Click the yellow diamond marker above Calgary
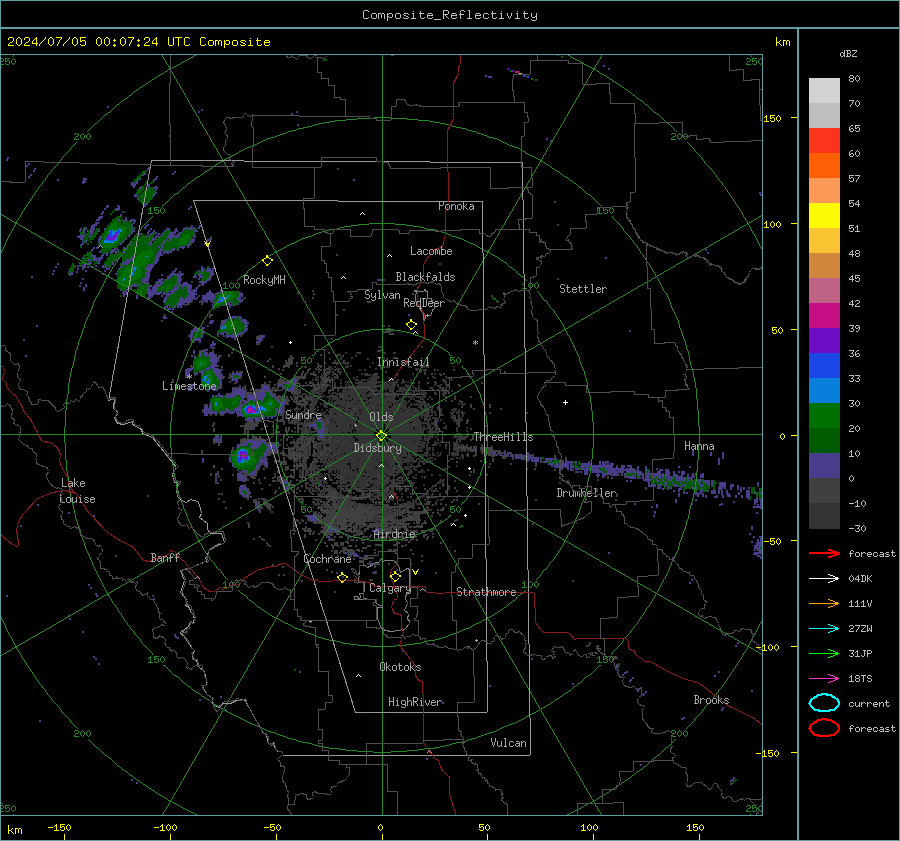Image resolution: width=900 pixels, height=841 pixels. 395,576
